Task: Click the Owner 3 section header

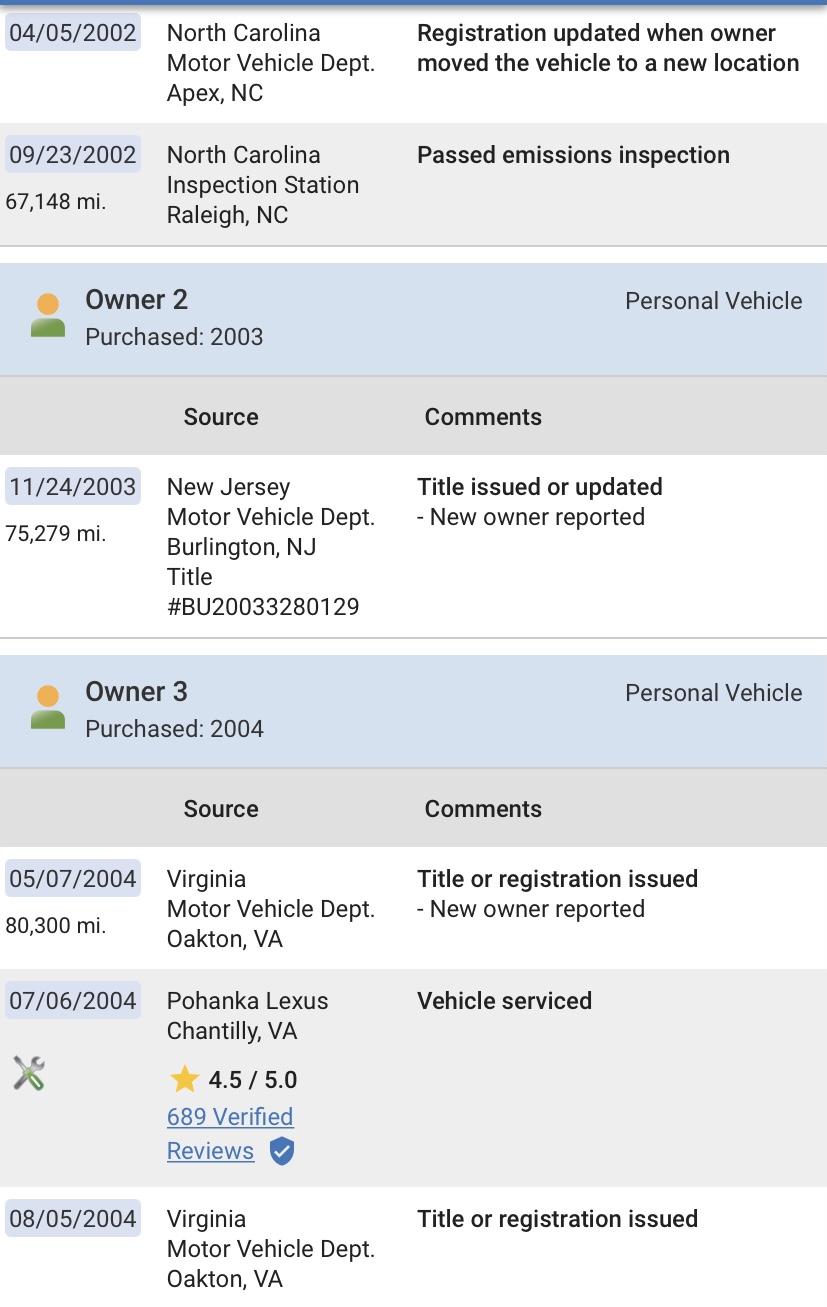Action: [x=413, y=711]
